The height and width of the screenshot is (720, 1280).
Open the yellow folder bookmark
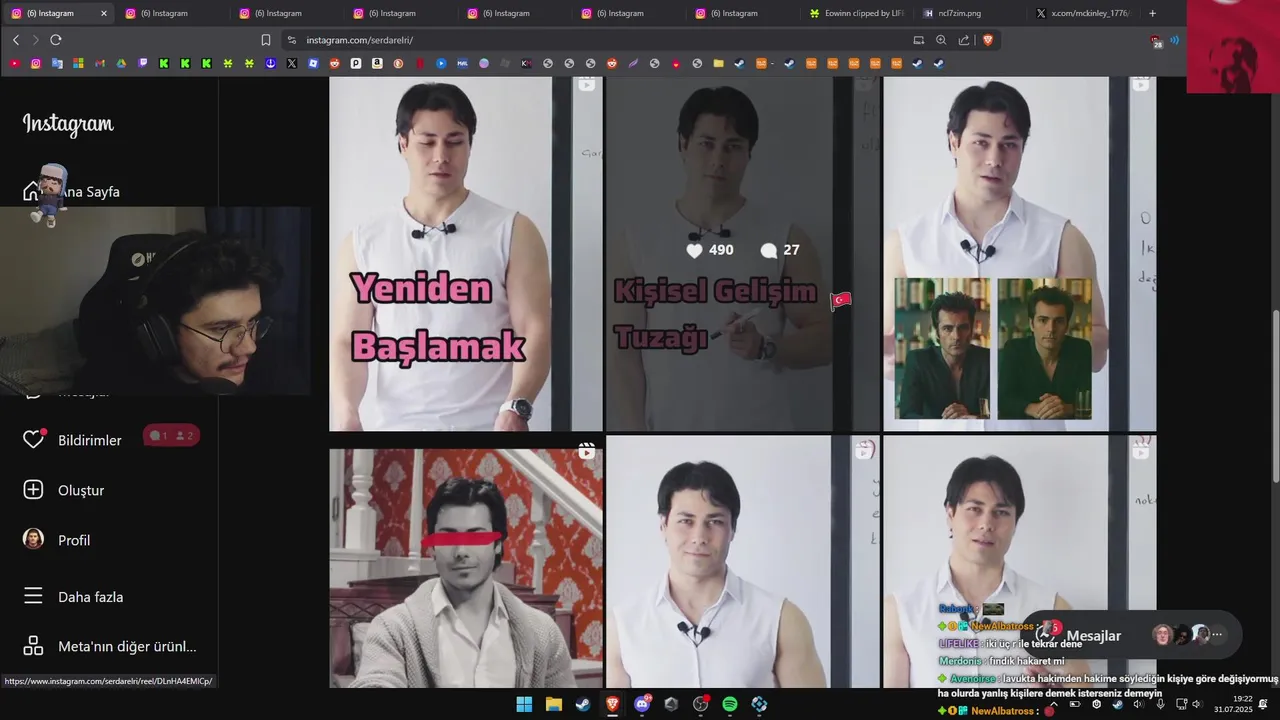(718, 63)
